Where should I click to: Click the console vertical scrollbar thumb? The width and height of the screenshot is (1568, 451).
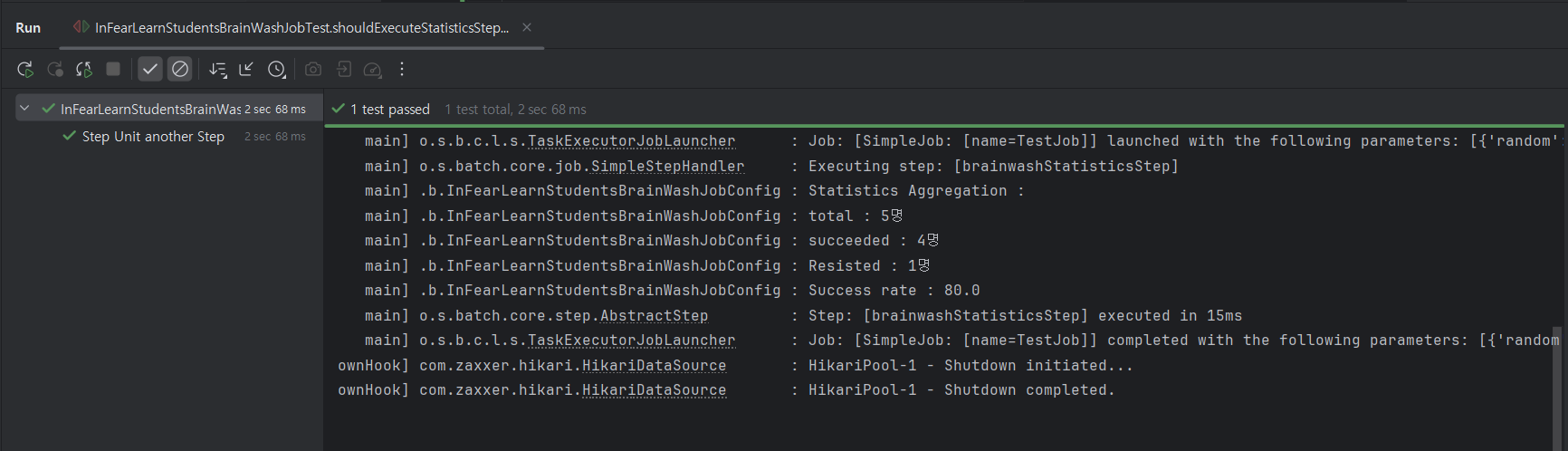point(1558,388)
